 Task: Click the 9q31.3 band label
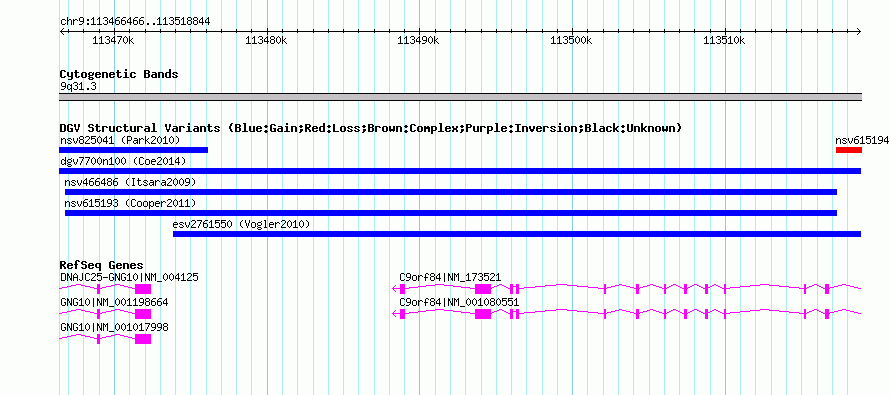point(78,86)
